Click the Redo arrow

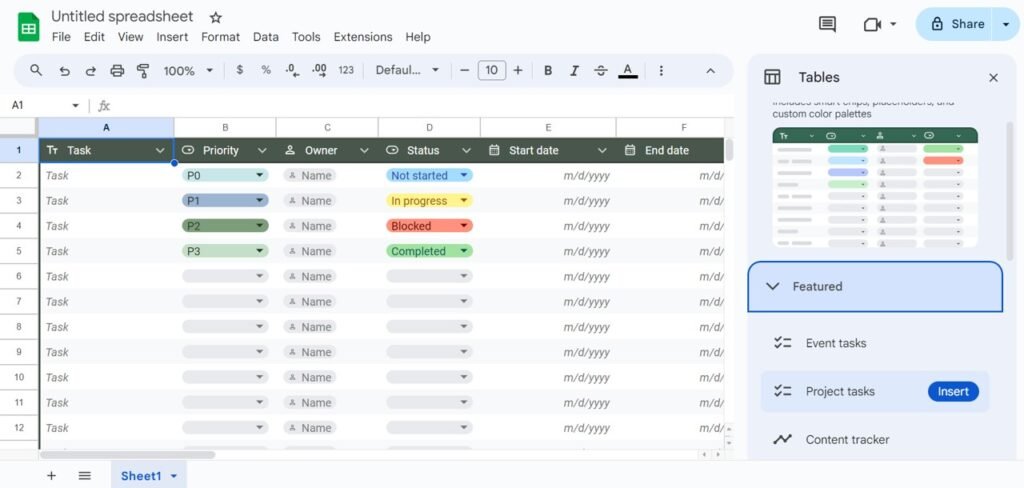point(91,71)
